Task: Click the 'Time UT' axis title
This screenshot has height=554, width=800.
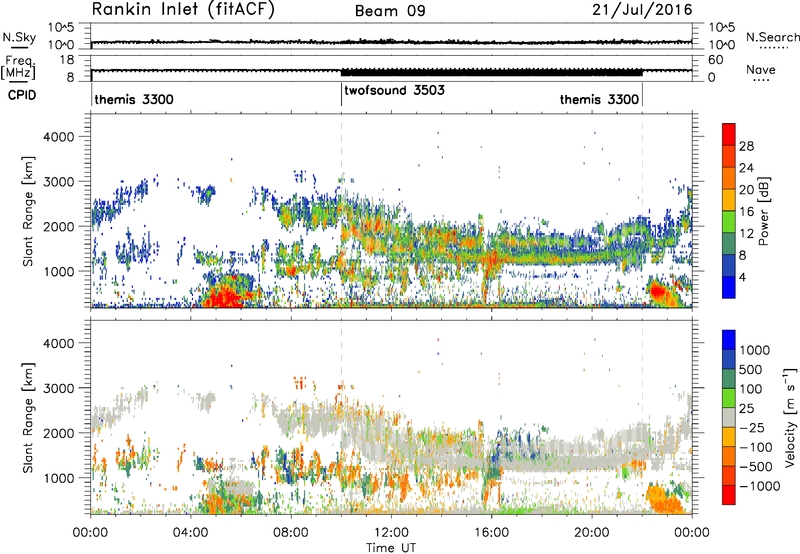Action: (391, 548)
